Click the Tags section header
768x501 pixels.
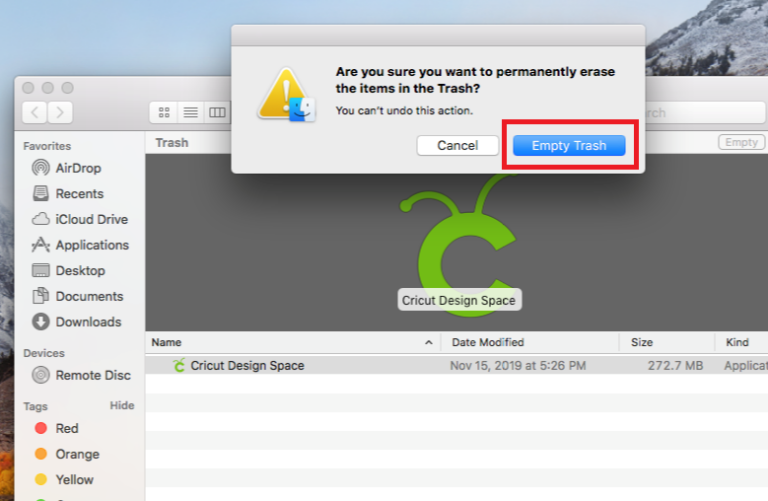tap(35, 406)
